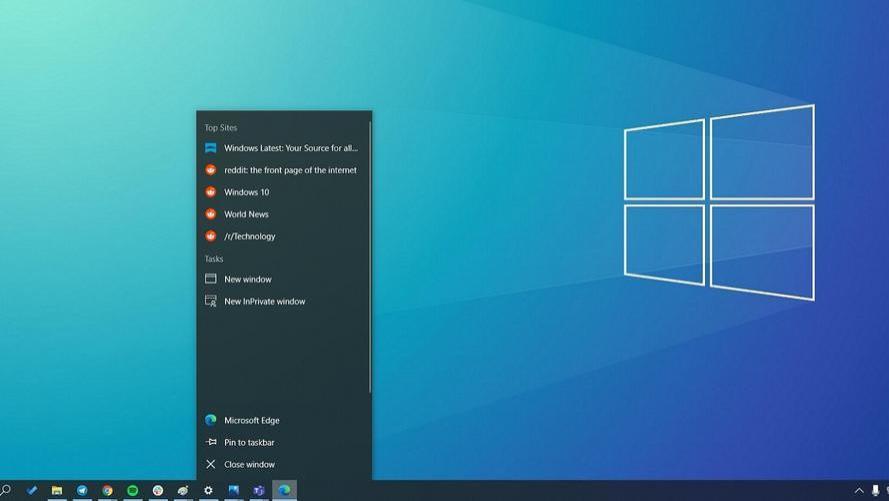889x501 pixels.
Task: Launch Google Chrome from taskbar
Action: (107, 490)
